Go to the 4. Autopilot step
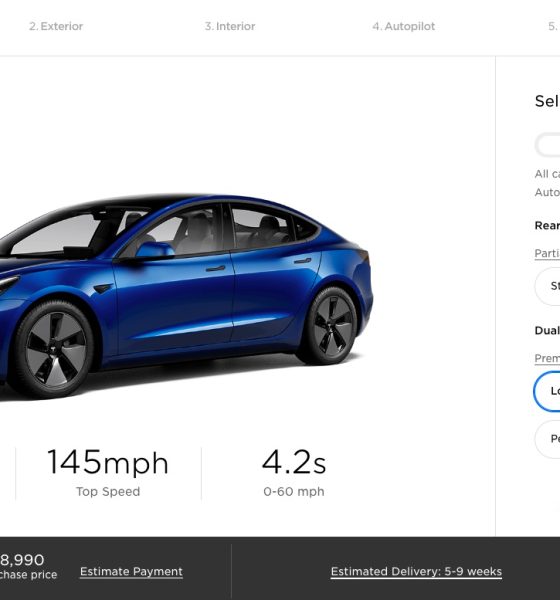560x600 pixels. point(403,26)
